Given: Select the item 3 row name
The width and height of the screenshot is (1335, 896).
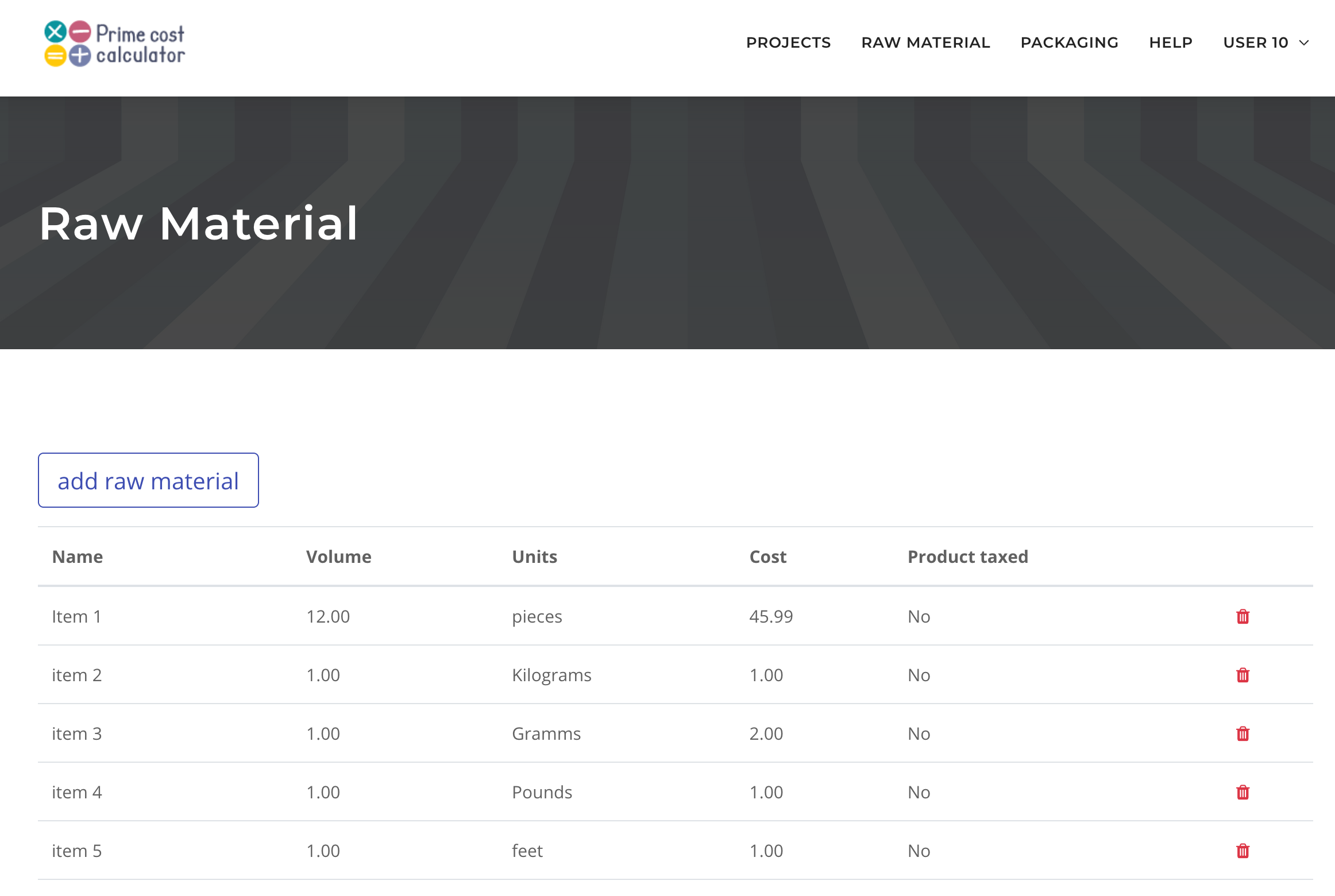Looking at the screenshot, I should [76, 733].
